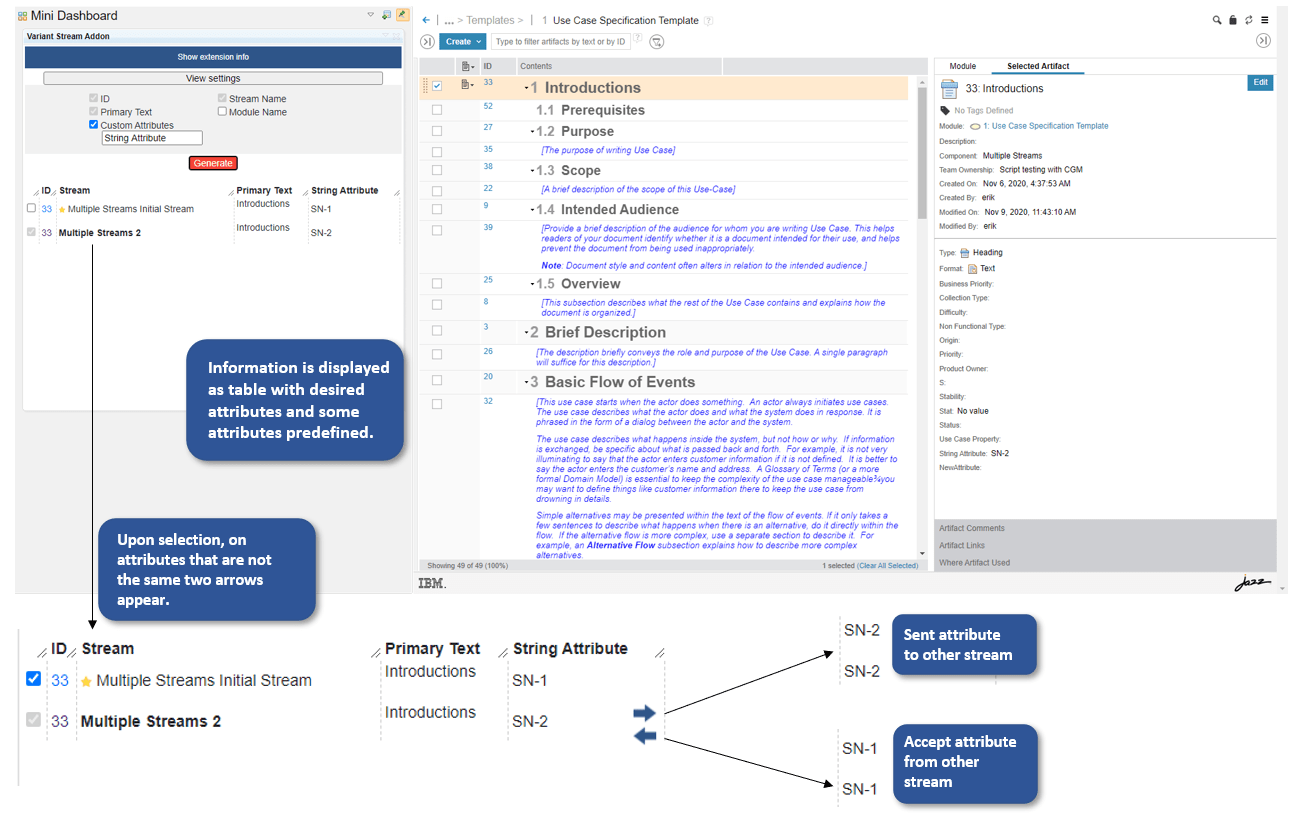Toggle the Stream Name checkbox
Screen dimensions: 1298x813
[222, 99]
